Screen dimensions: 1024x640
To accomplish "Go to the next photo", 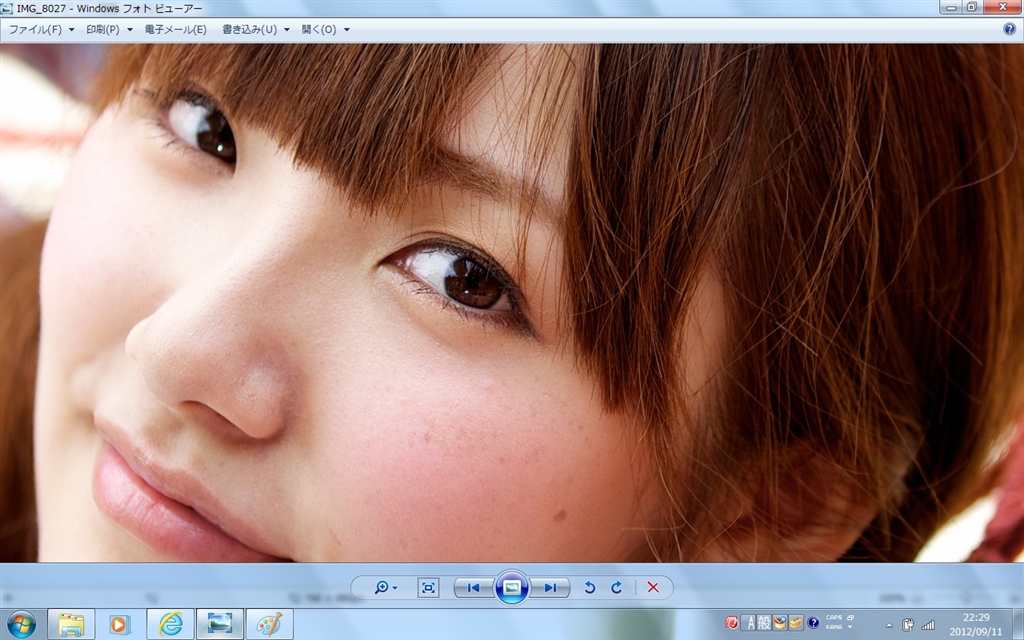I will click(x=550, y=588).
